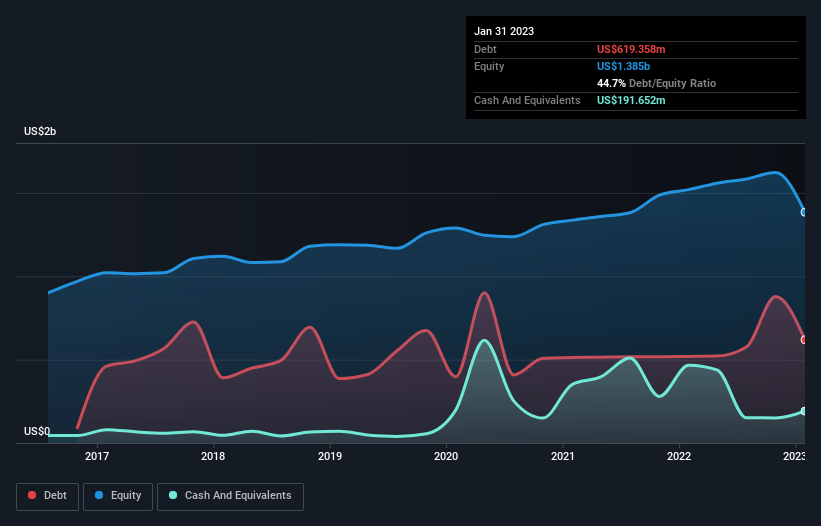
Task: Click the US$0 y-axis label
Action: pyautogui.click(x=37, y=431)
